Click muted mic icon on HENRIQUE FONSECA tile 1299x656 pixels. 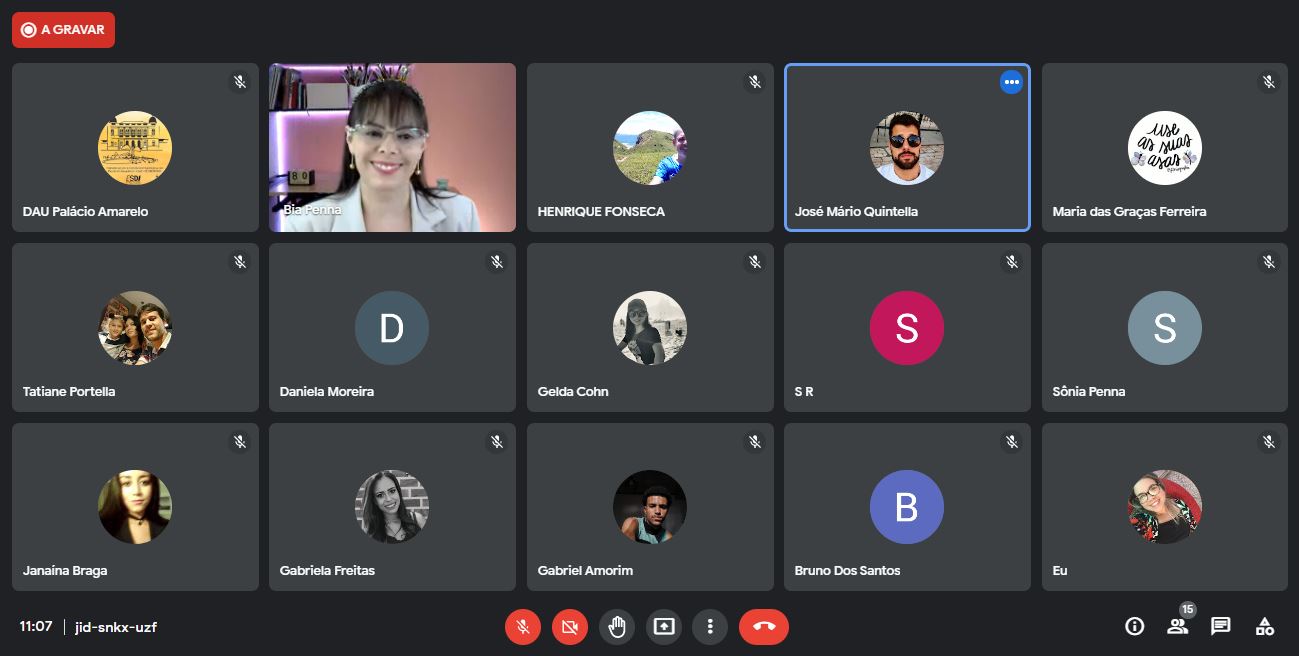tap(754, 82)
